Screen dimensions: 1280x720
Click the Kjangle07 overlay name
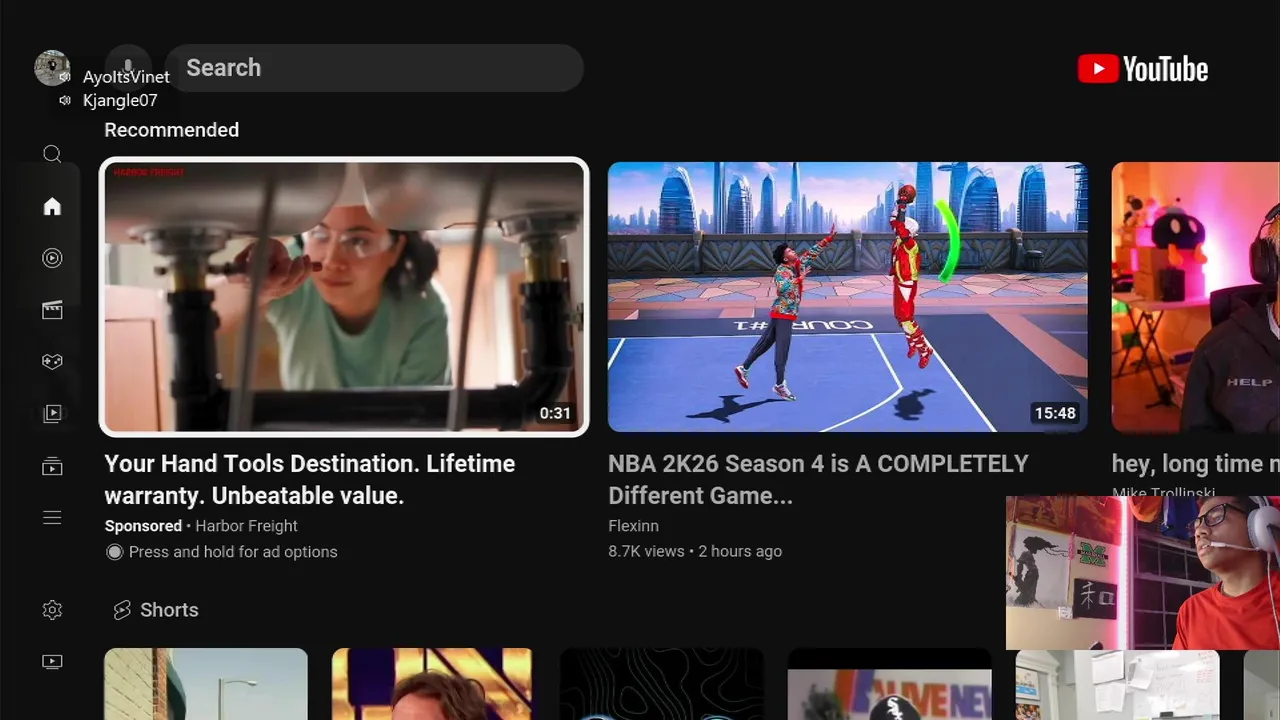coord(120,100)
